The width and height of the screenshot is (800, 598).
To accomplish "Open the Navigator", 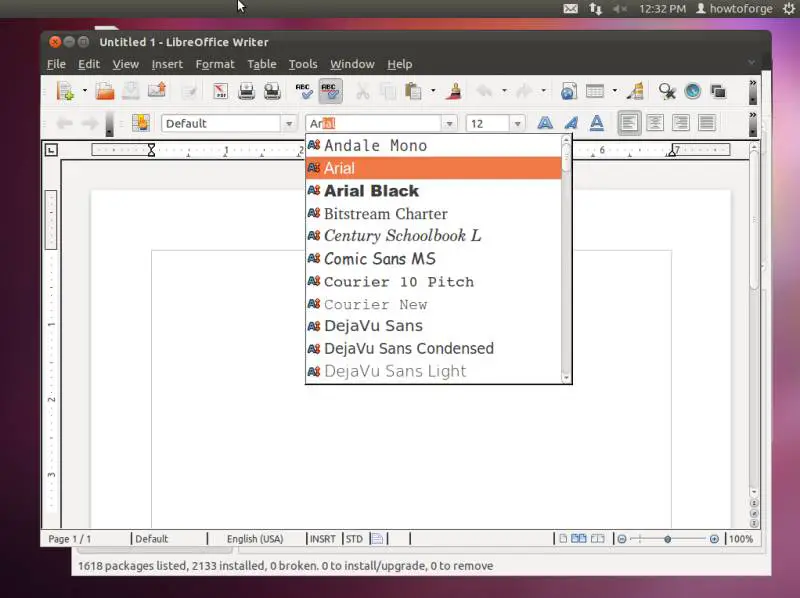I will 692,91.
